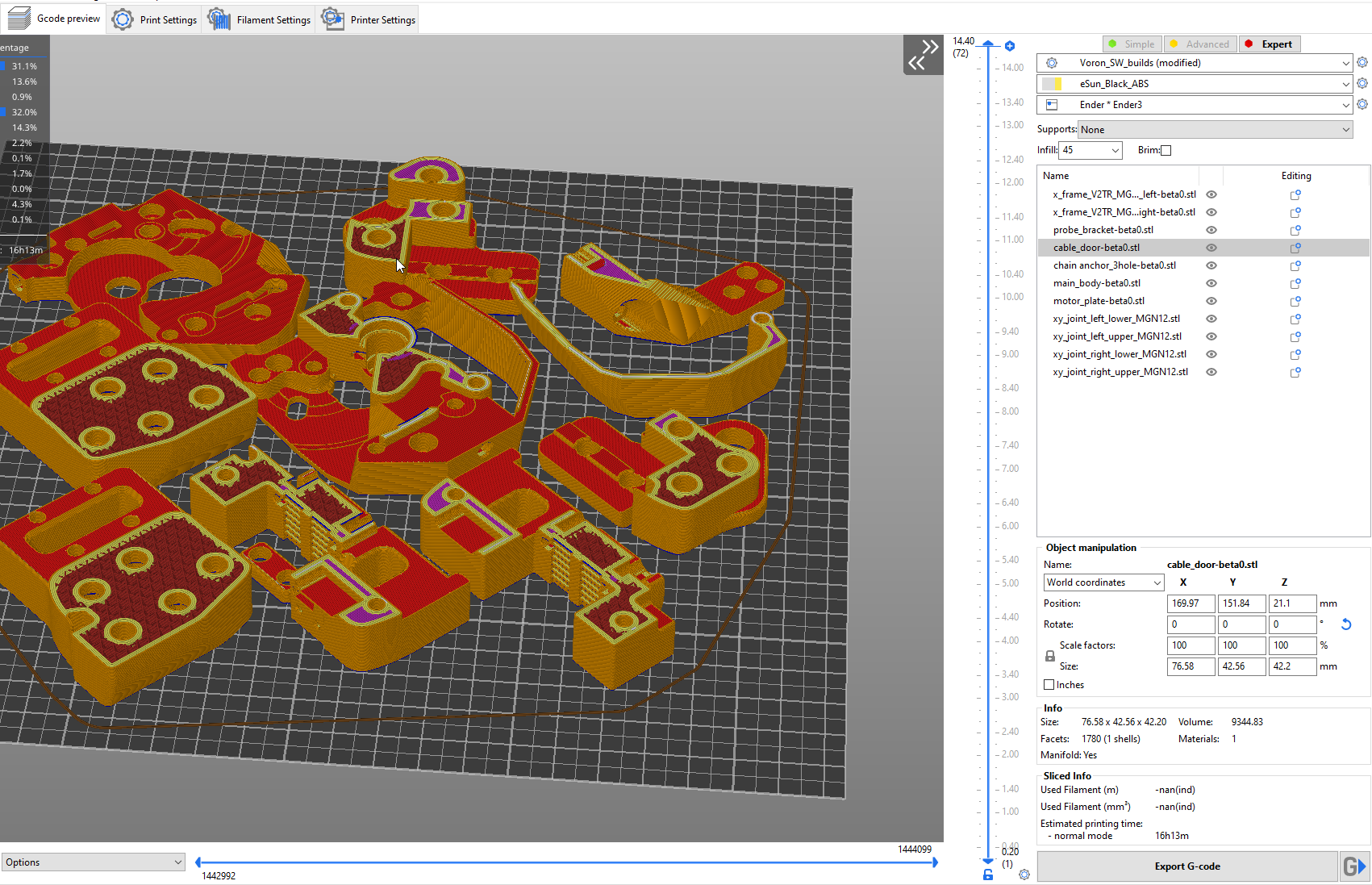
Task: Expand the Supports dropdown
Action: [x=1216, y=129]
